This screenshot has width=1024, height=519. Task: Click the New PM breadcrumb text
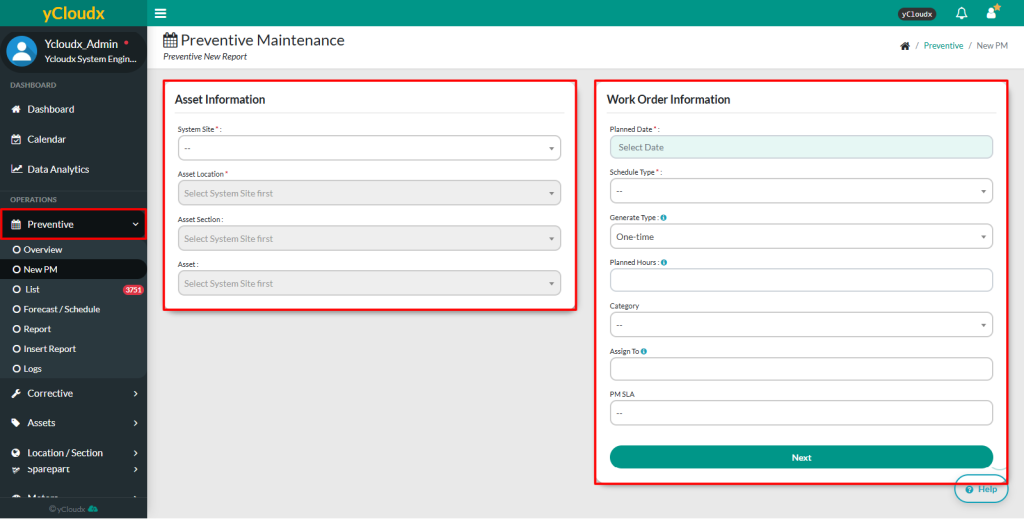pos(992,46)
